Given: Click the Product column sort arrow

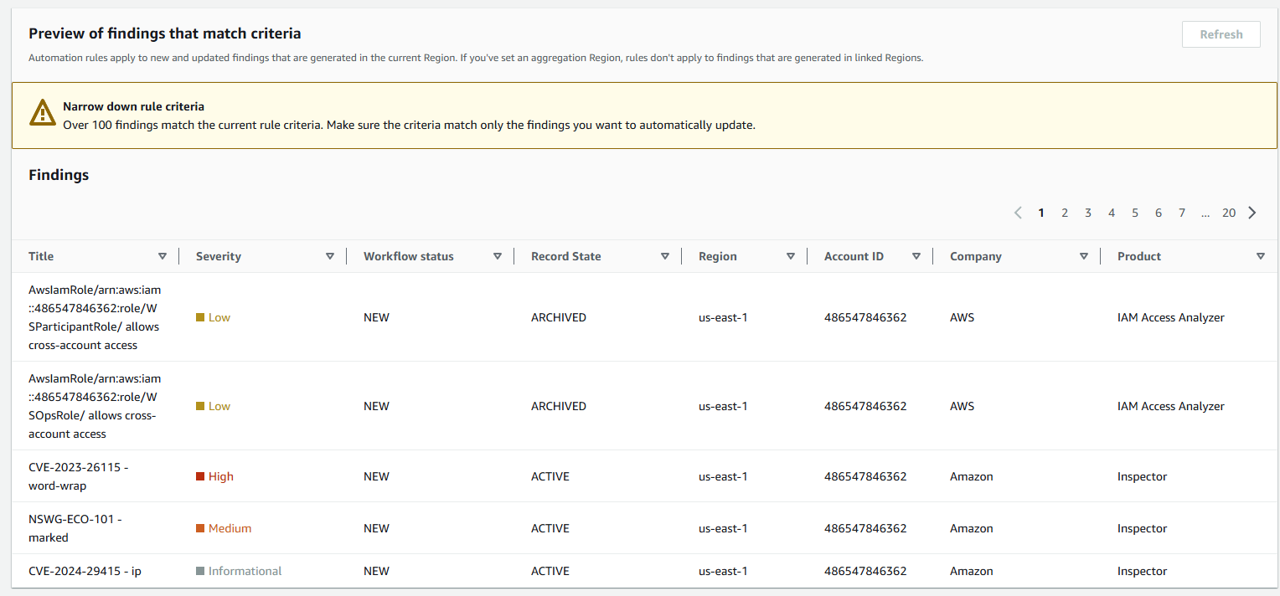Looking at the screenshot, I should (1260, 257).
